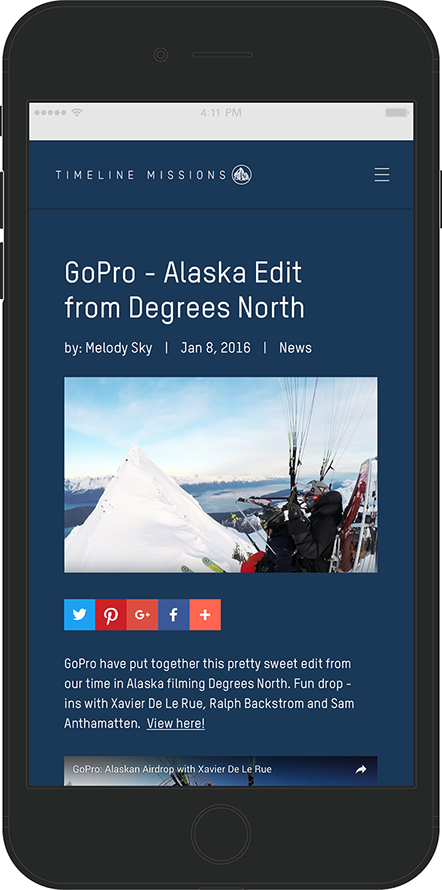Open more sharing options plus button
The height and width of the screenshot is (890, 442).
(205, 615)
